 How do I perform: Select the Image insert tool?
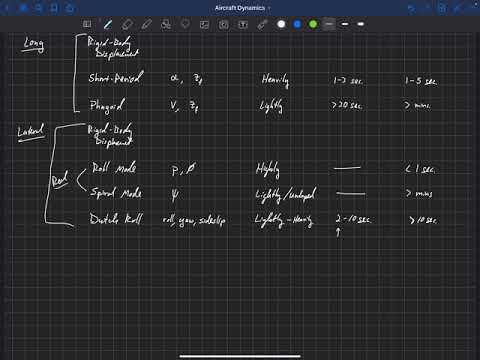(x=204, y=24)
